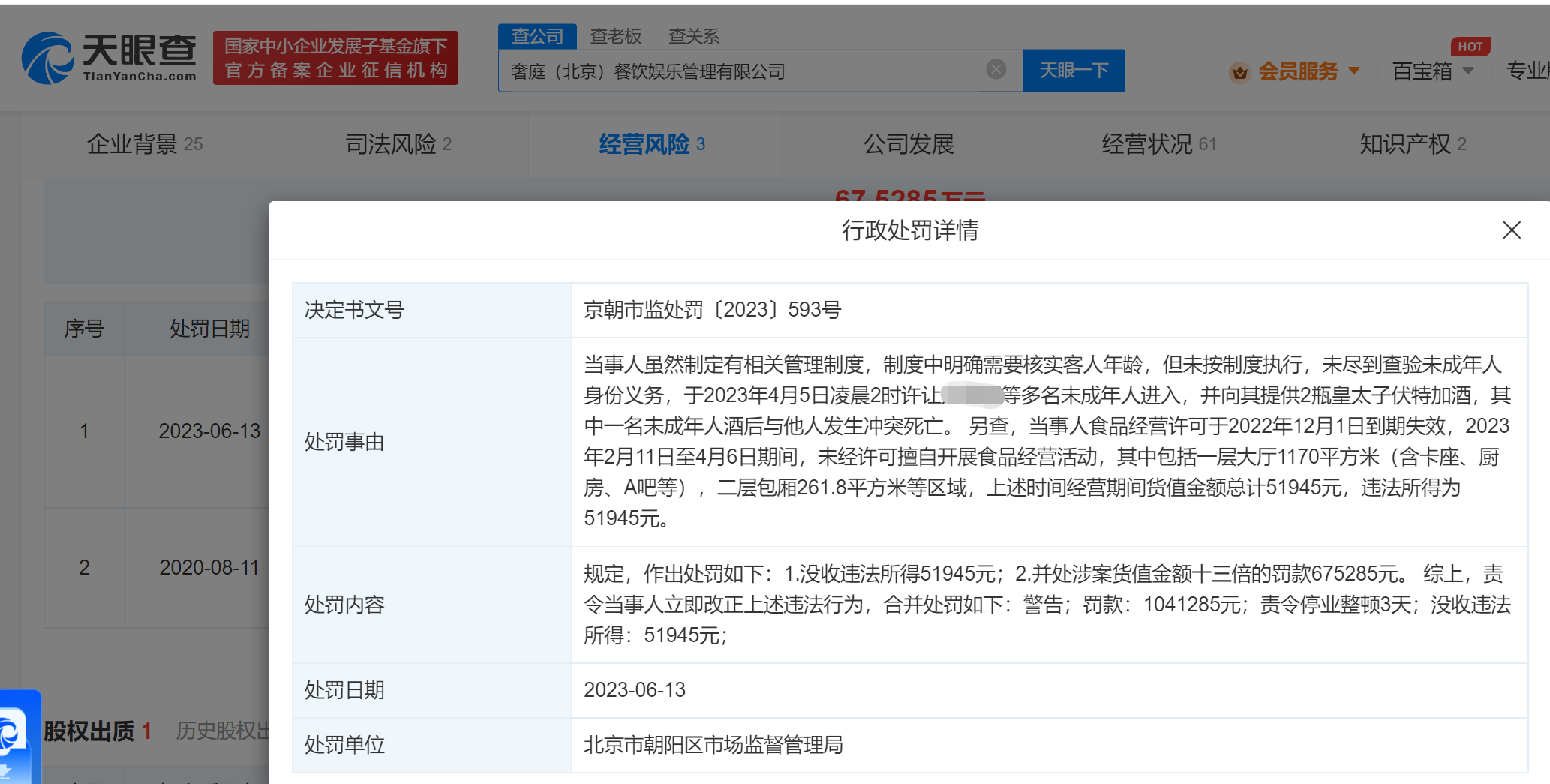This screenshot has height=784, width=1550.
Task: Click the TianYanCha logo
Action: [x=110, y=58]
